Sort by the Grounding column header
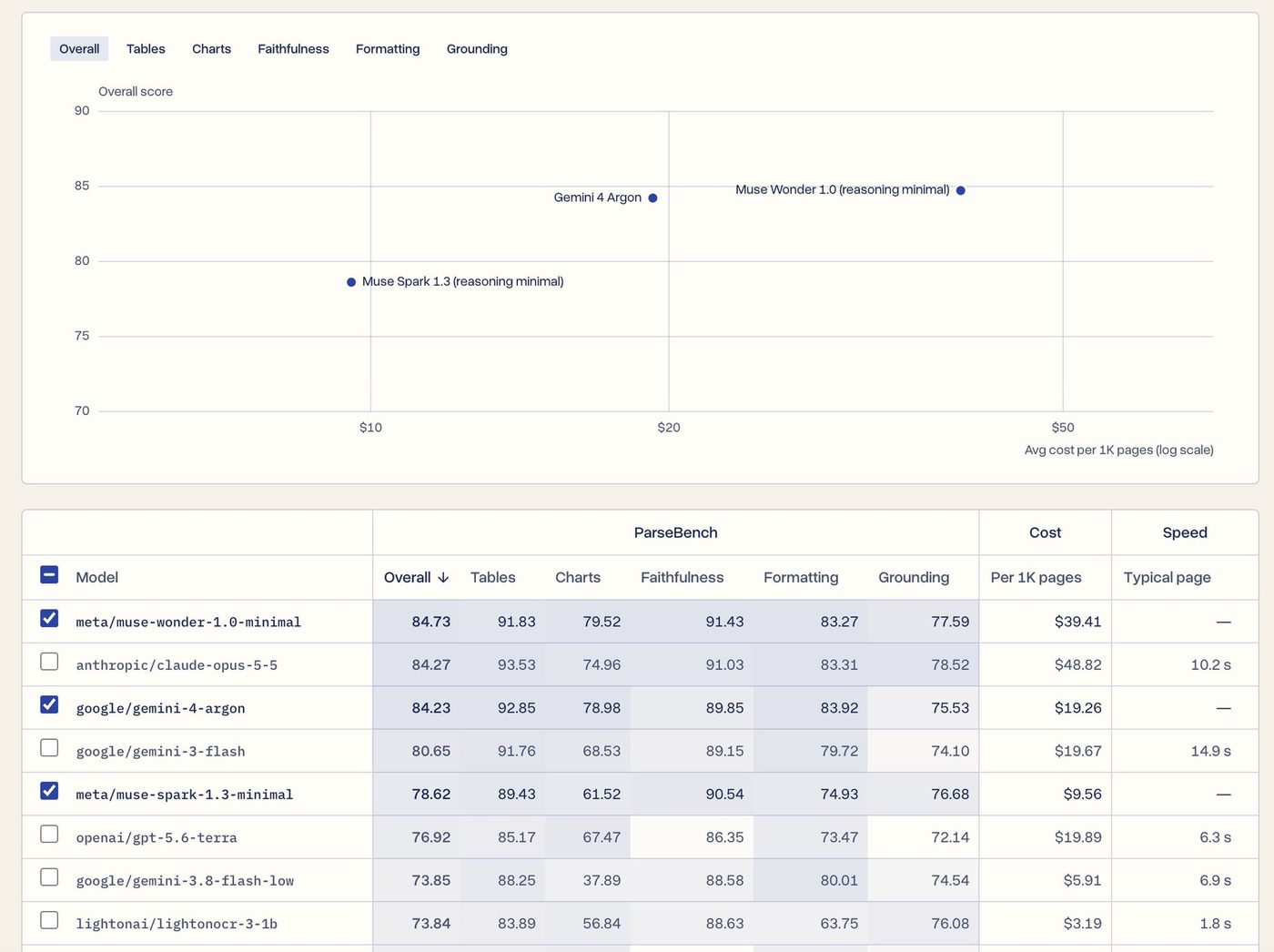Viewport: 1274px width, 952px height. (x=914, y=578)
